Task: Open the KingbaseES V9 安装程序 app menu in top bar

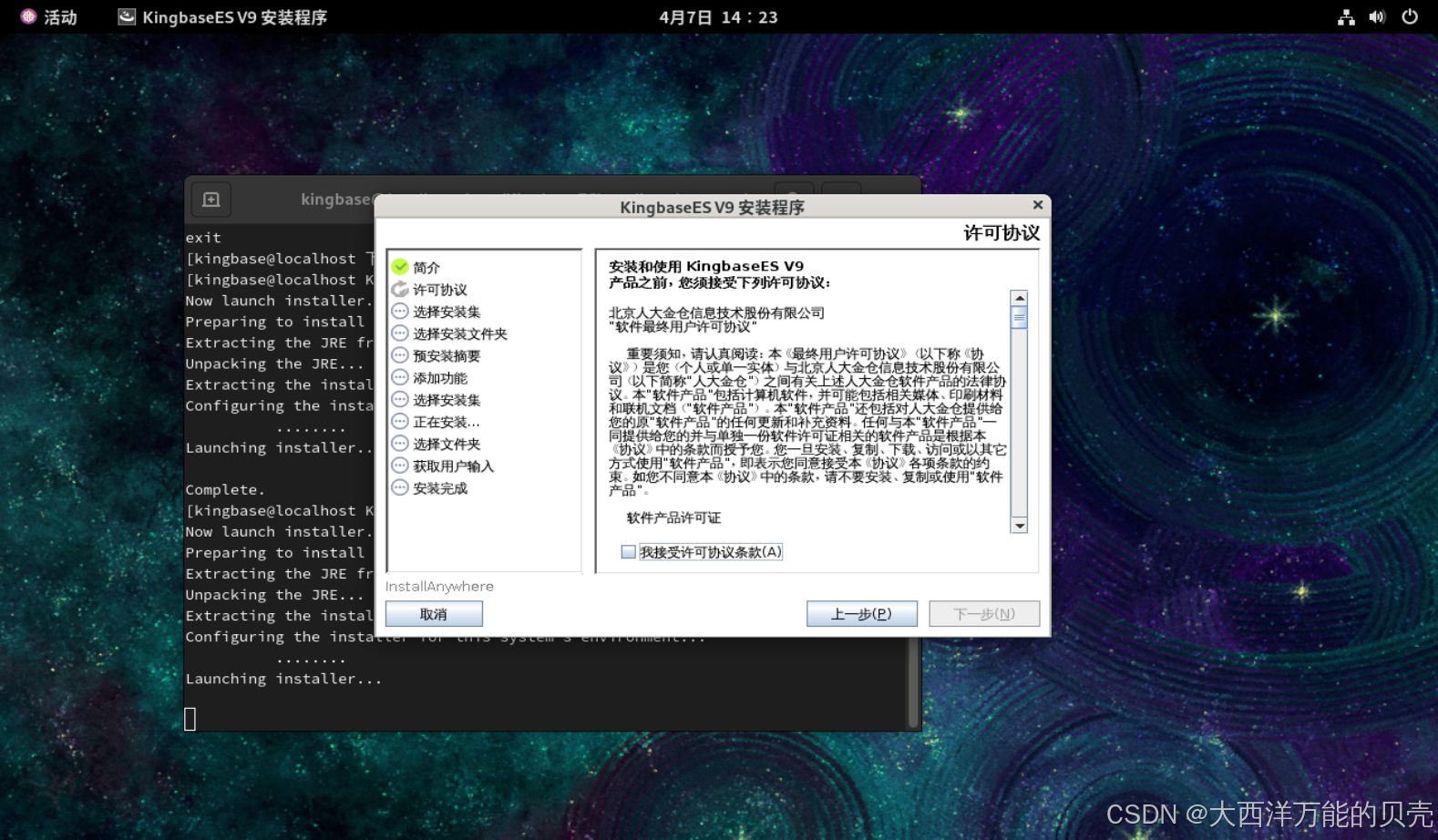Action: tap(222, 16)
